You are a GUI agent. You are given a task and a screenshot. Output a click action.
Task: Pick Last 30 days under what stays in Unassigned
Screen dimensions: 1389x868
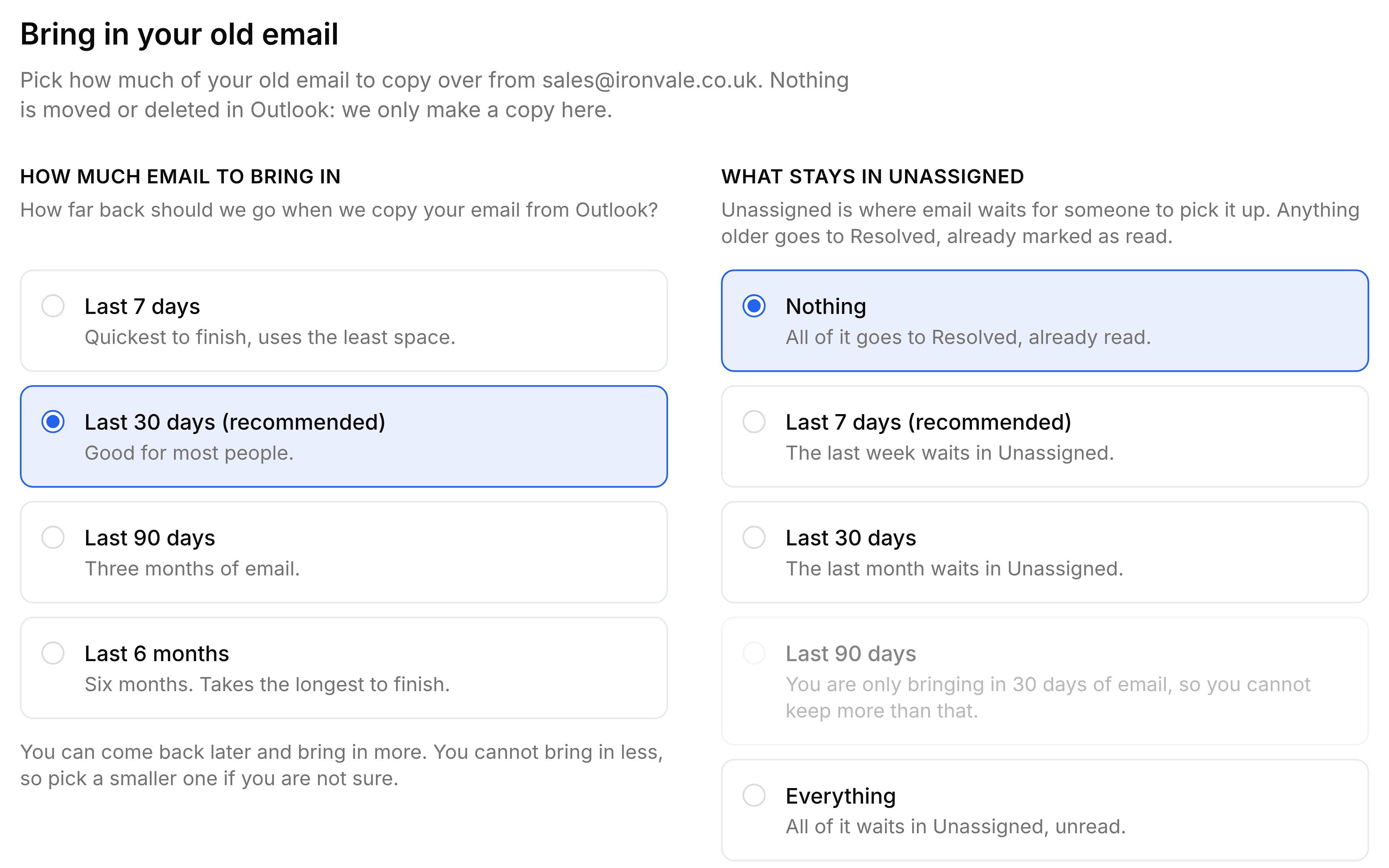[x=1045, y=552]
